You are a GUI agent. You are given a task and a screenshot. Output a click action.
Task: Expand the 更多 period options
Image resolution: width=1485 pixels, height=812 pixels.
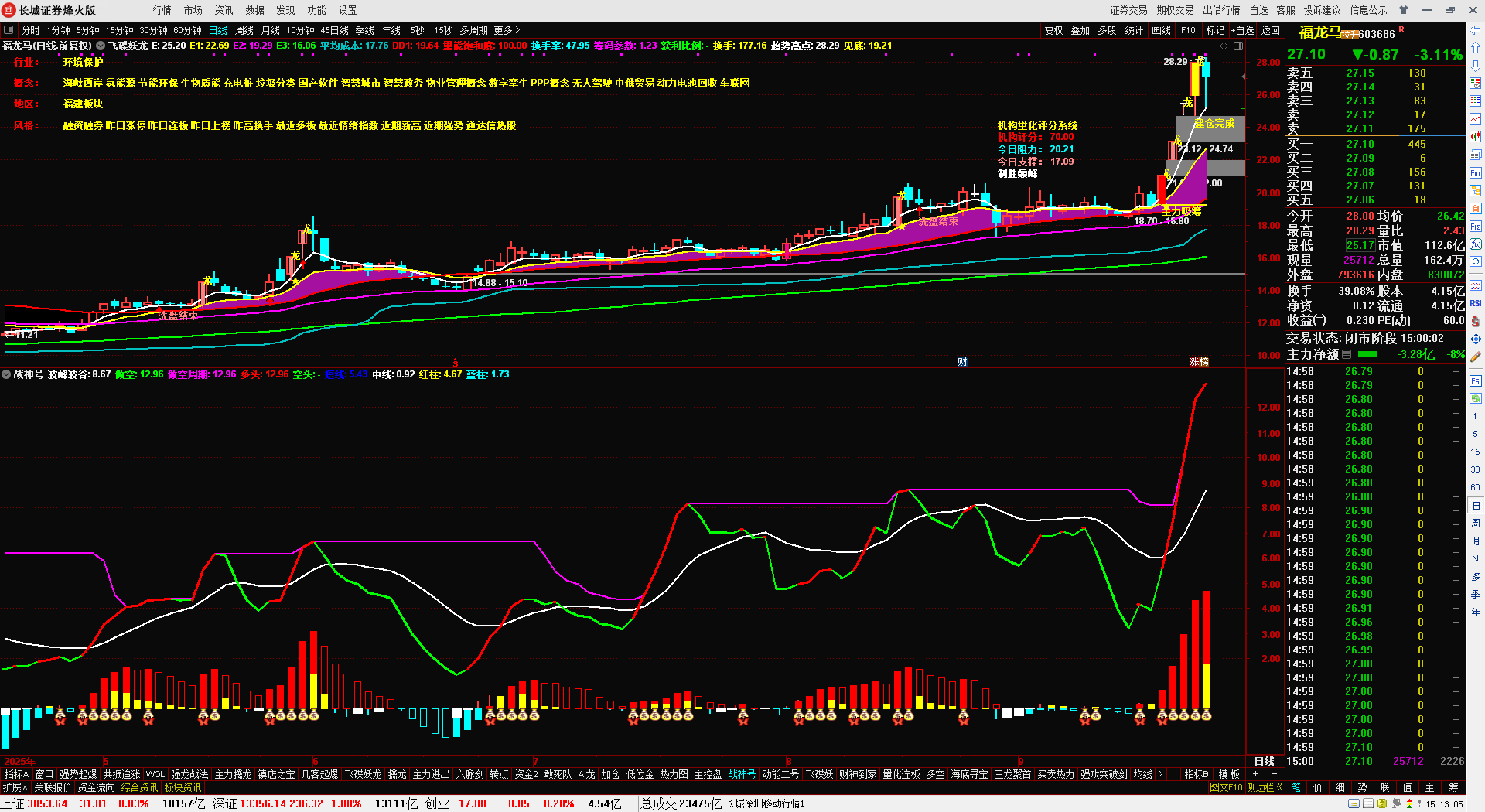(x=507, y=30)
